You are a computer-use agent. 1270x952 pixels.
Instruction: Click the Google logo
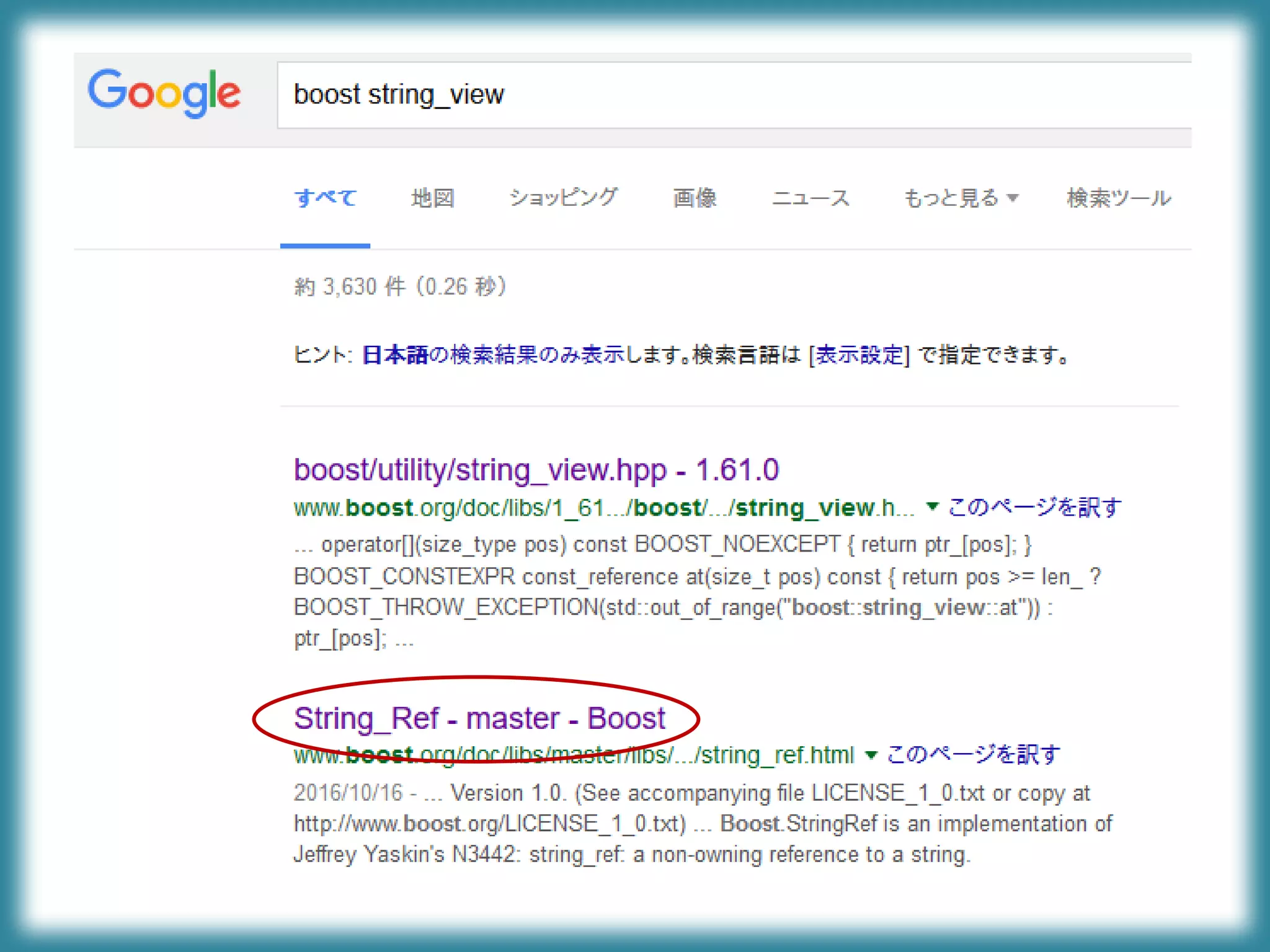click(164, 93)
